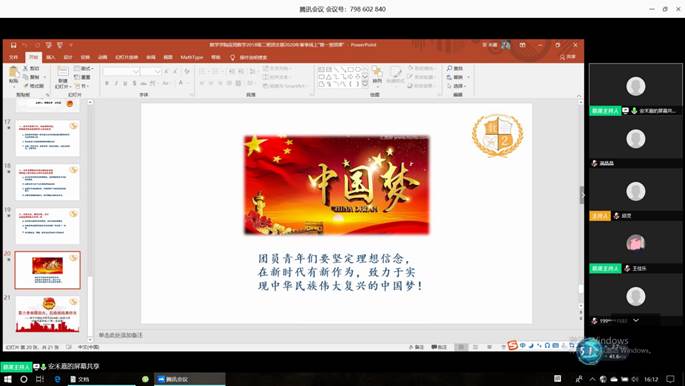Open the font name dropdown box
The image size is (685, 386).
(x=121, y=71)
